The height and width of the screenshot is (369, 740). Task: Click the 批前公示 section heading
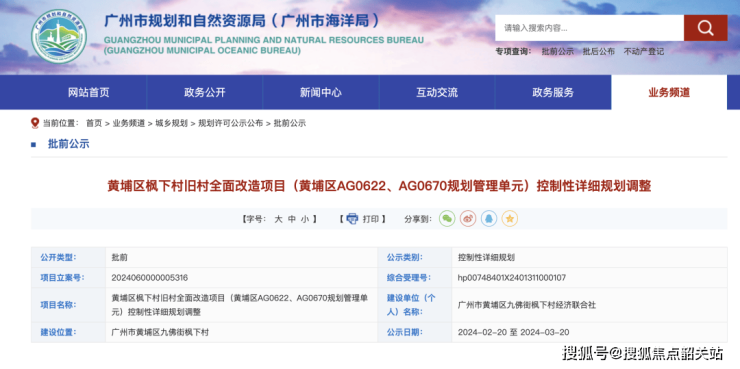coord(68,144)
